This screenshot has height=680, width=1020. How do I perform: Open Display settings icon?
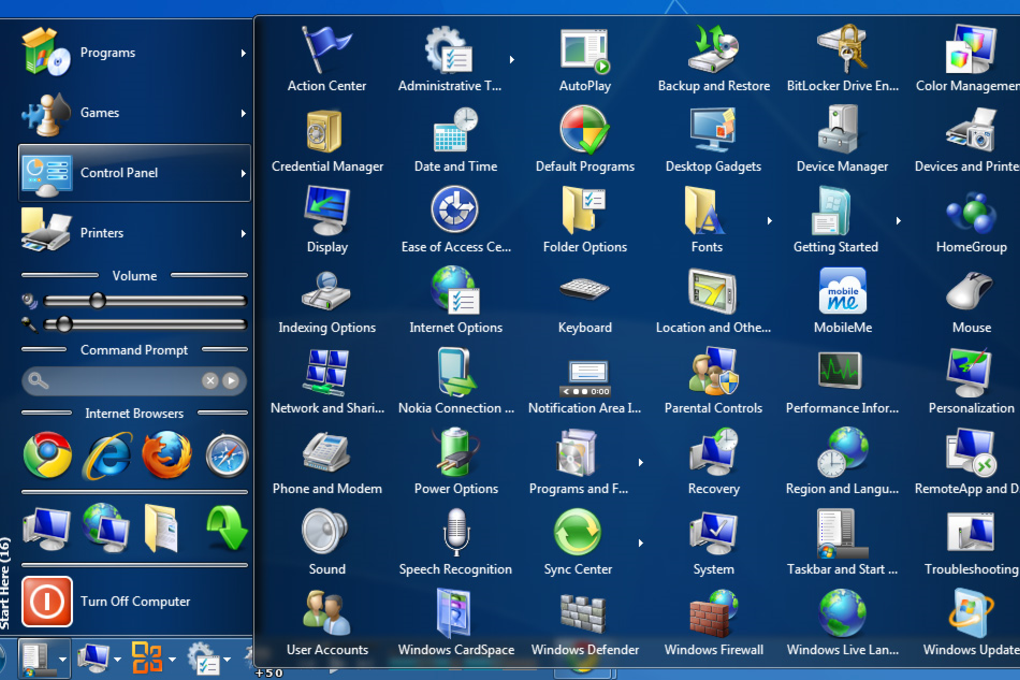pos(327,210)
